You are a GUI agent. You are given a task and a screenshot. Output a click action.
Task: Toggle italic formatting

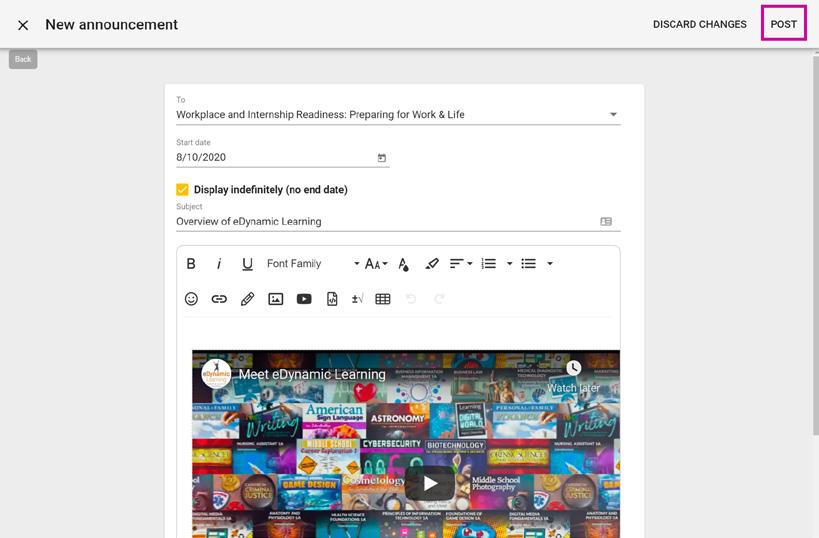[x=219, y=264]
